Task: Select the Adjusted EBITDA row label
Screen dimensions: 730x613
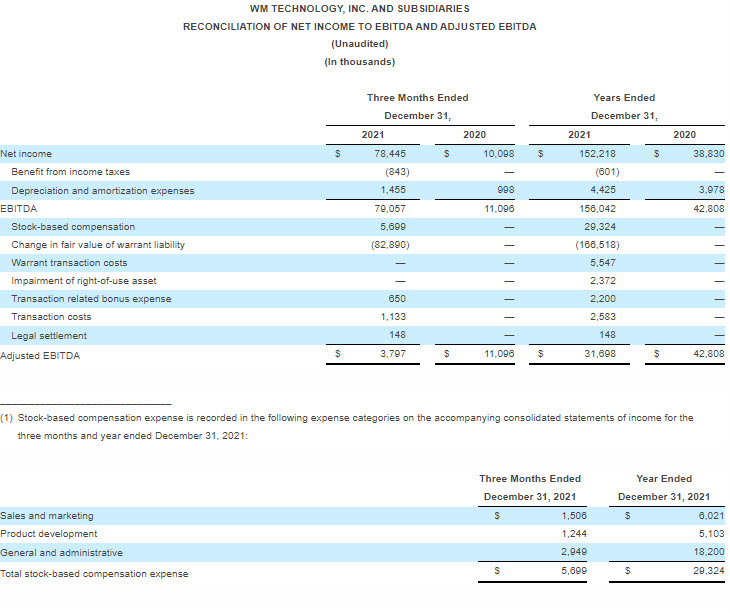Action: [40, 355]
